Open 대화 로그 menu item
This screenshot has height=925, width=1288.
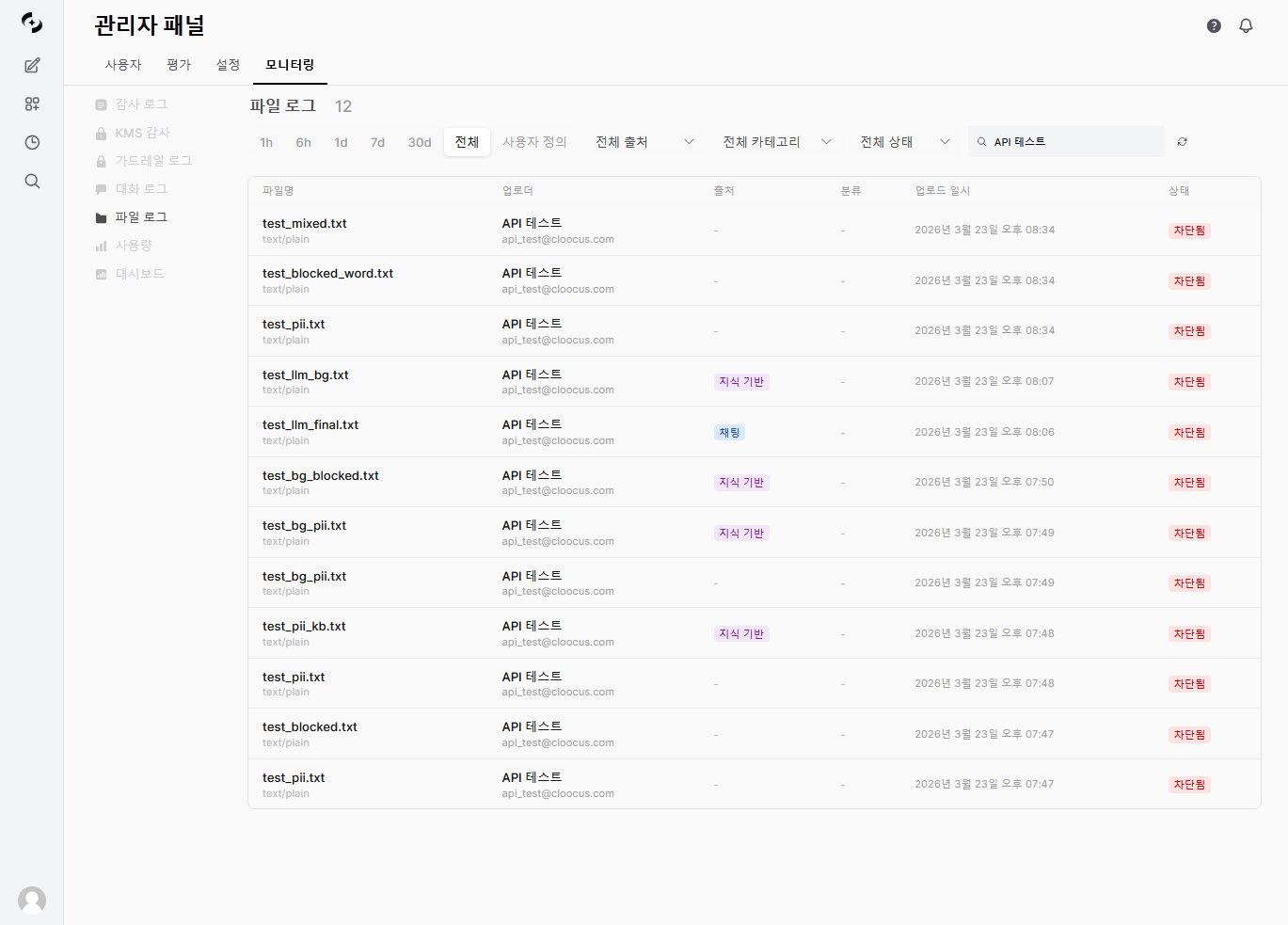[141, 189]
